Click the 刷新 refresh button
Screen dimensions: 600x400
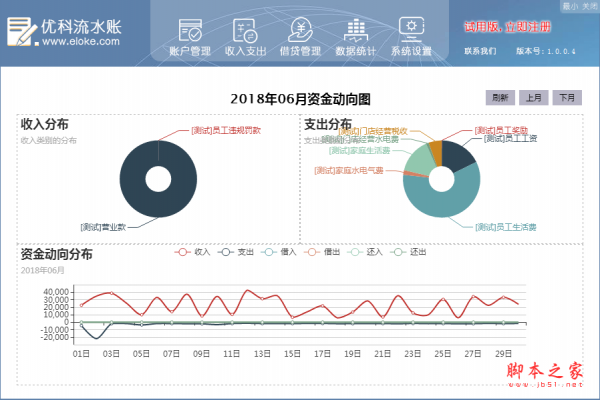click(500, 98)
